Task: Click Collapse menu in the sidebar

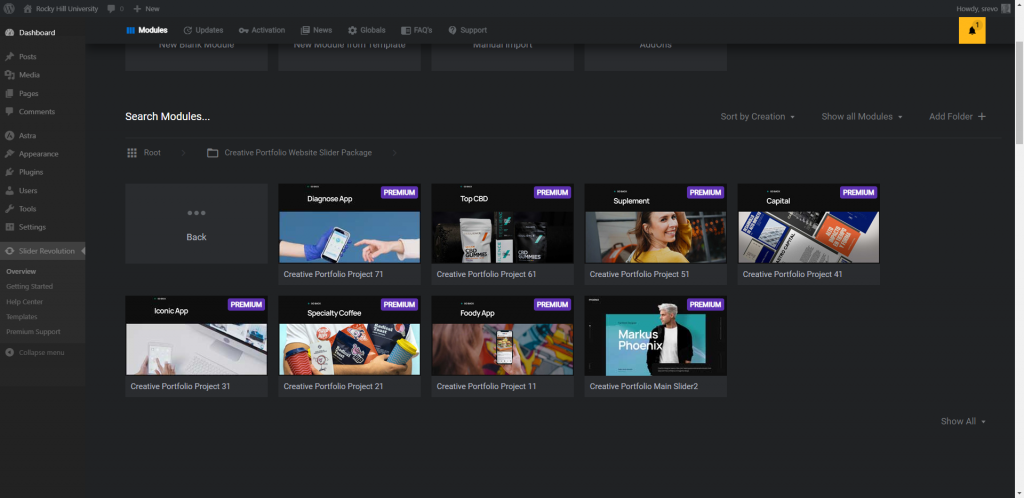Action: point(35,352)
